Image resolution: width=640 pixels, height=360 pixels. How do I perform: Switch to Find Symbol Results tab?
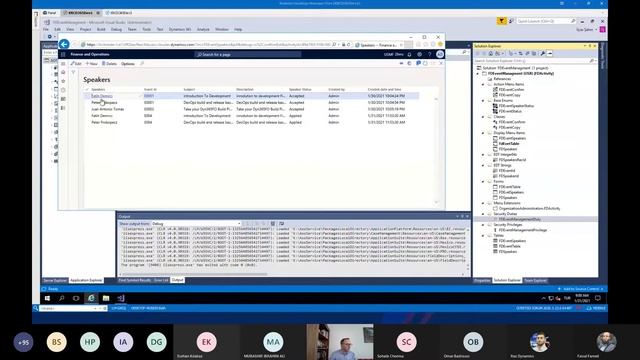point(134,280)
